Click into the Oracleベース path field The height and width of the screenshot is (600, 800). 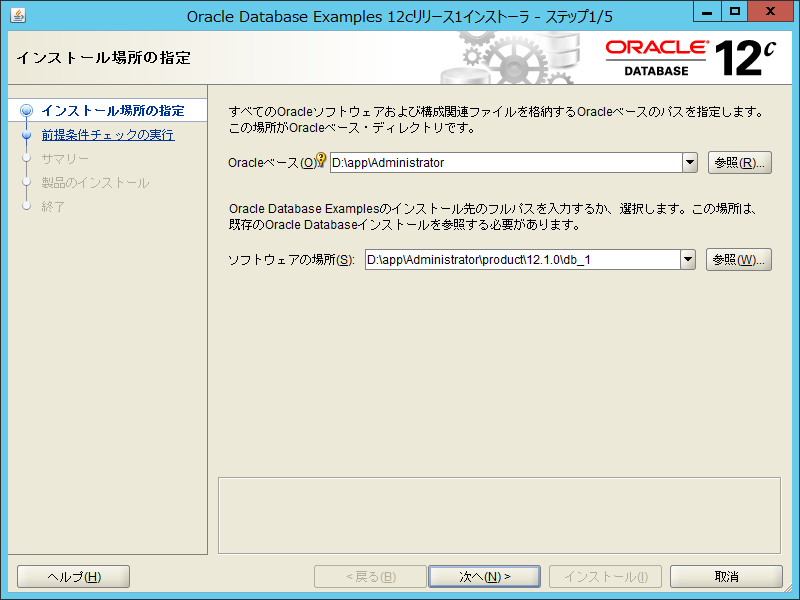505,163
